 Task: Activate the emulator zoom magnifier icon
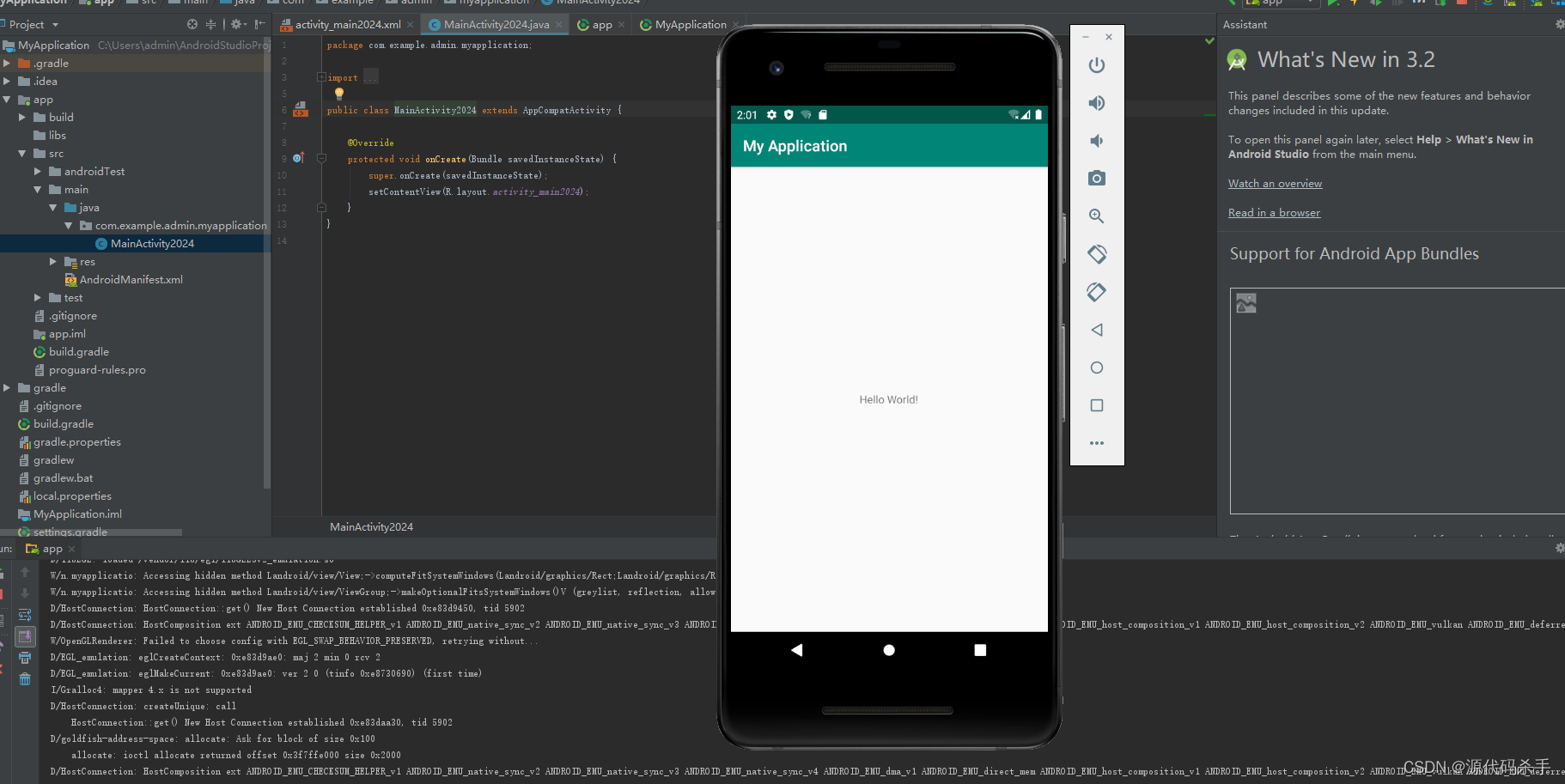coord(1097,216)
